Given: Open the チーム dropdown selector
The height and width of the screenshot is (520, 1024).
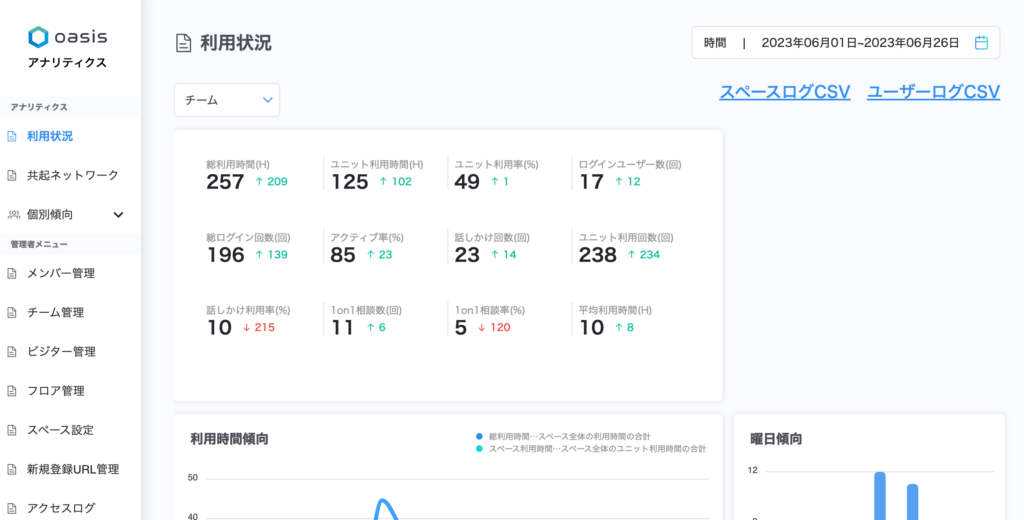Looking at the screenshot, I should pos(227,100).
